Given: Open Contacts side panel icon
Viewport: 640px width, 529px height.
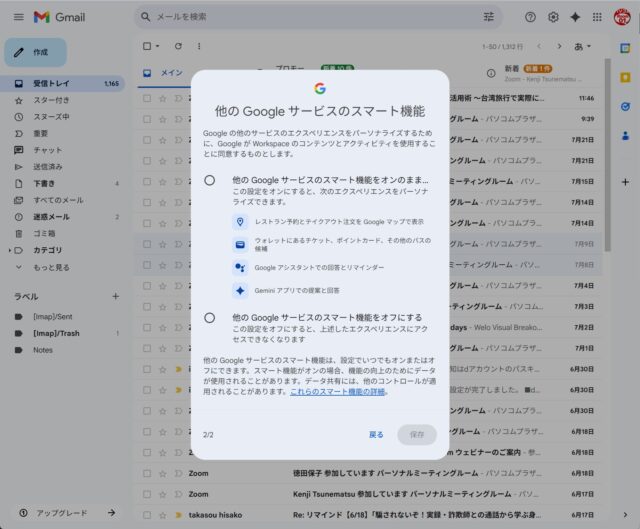Looking at the screenshot, I should [625, 136].
